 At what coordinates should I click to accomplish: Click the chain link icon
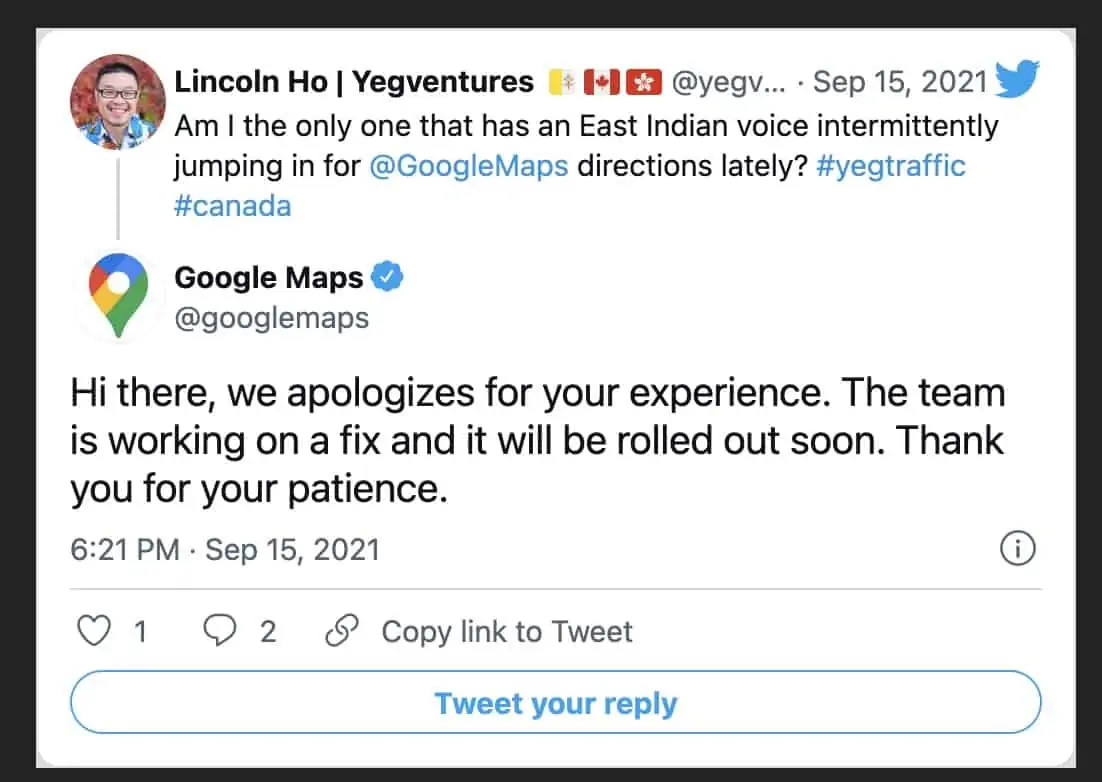[342, 631]
